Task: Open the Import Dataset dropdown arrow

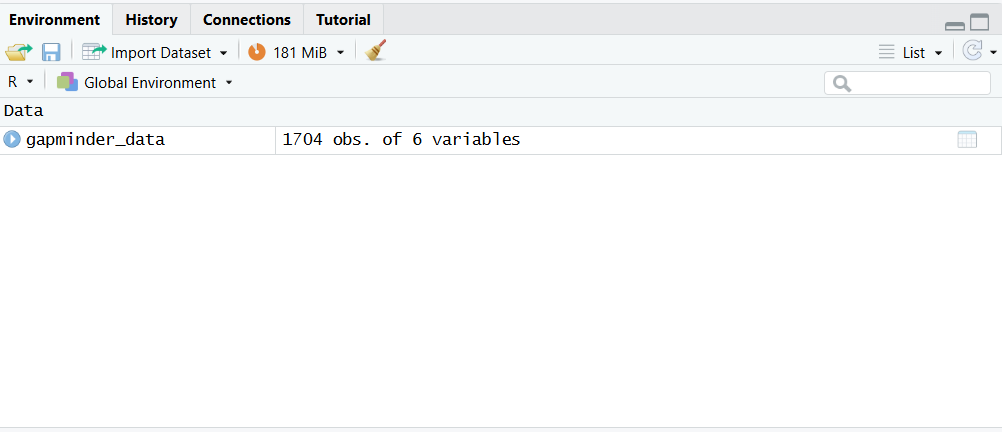Action: (x=223, y=53)
